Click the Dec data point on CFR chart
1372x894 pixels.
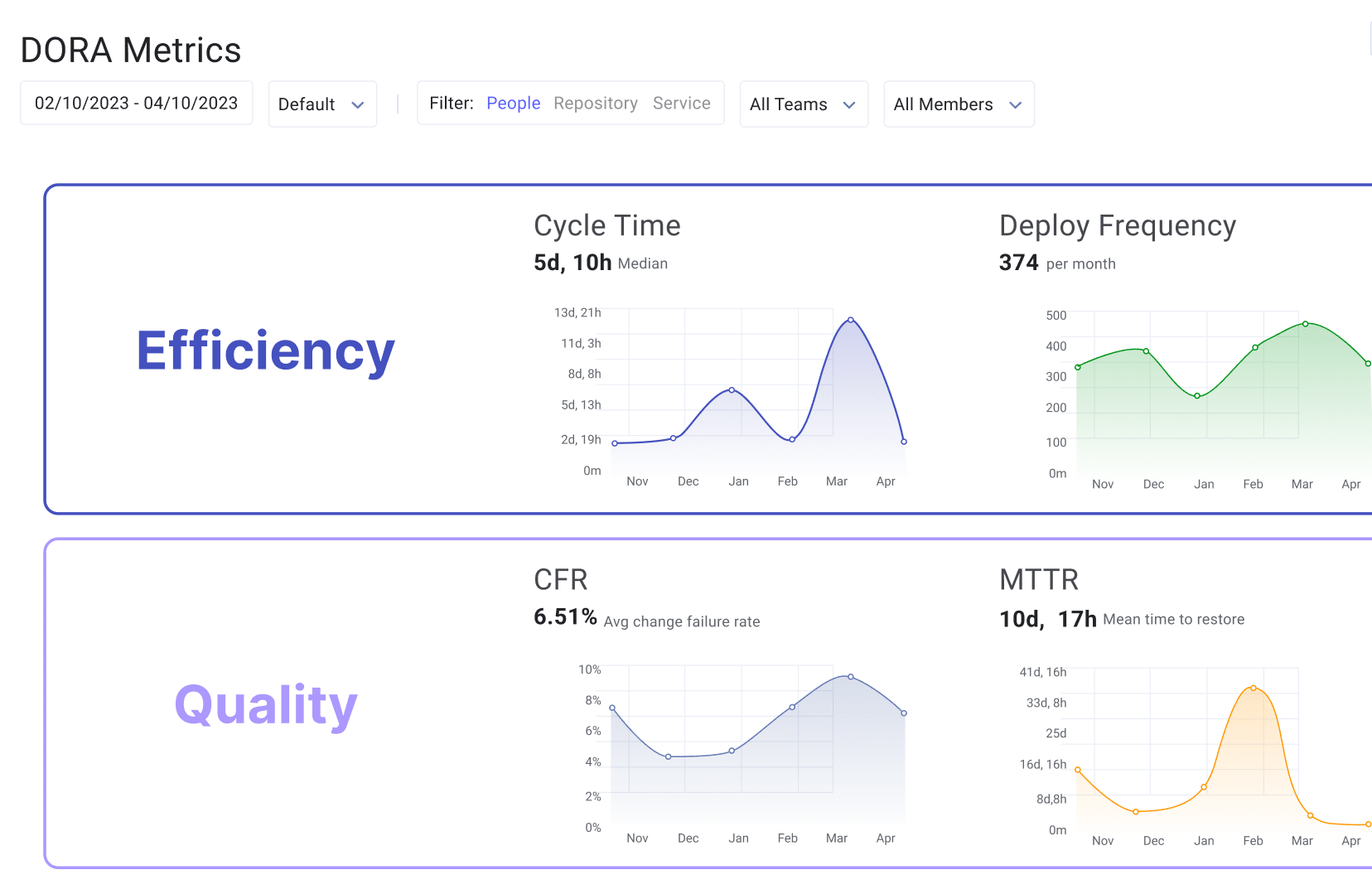(x=669, y=756)
